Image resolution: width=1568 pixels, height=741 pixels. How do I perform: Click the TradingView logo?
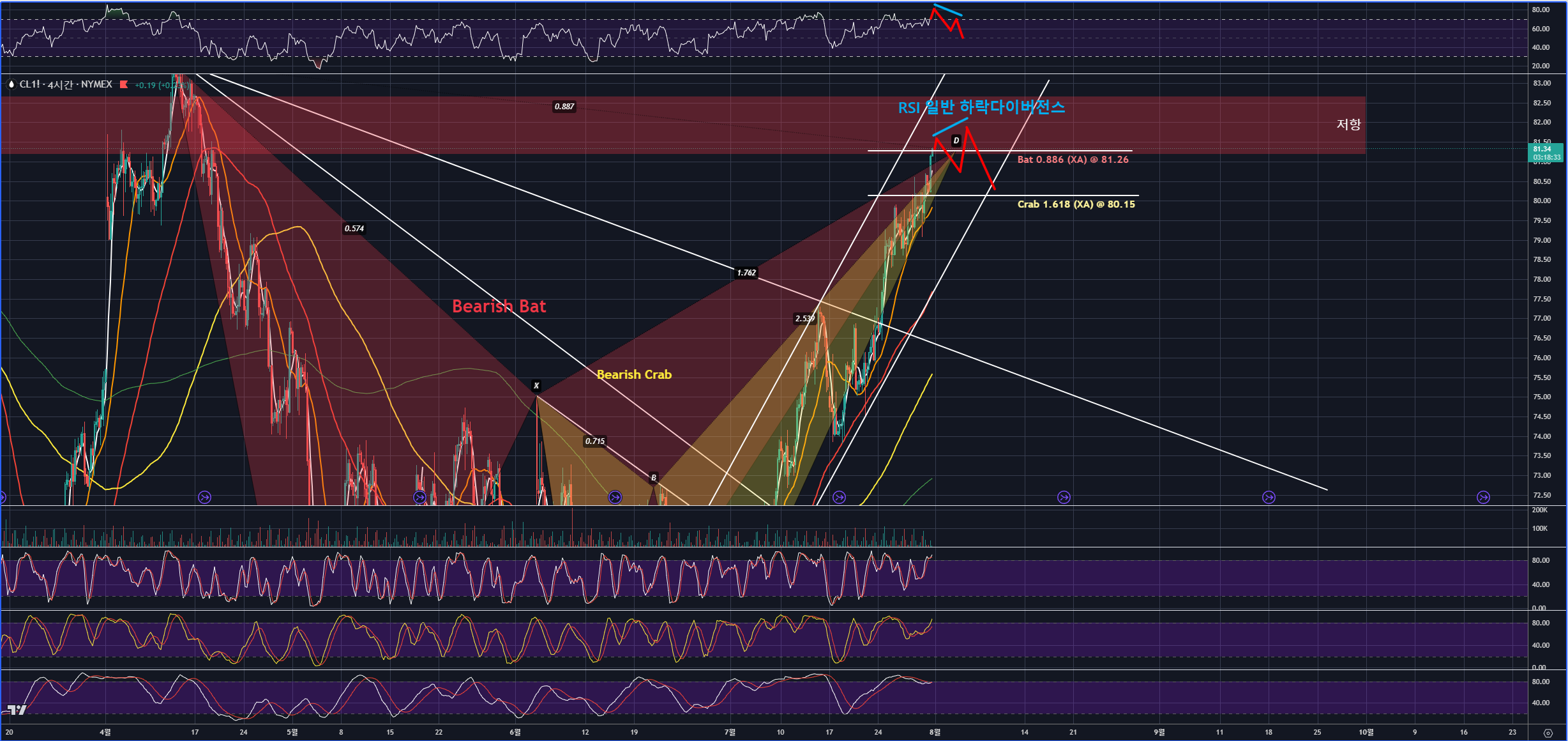(16, 710)
